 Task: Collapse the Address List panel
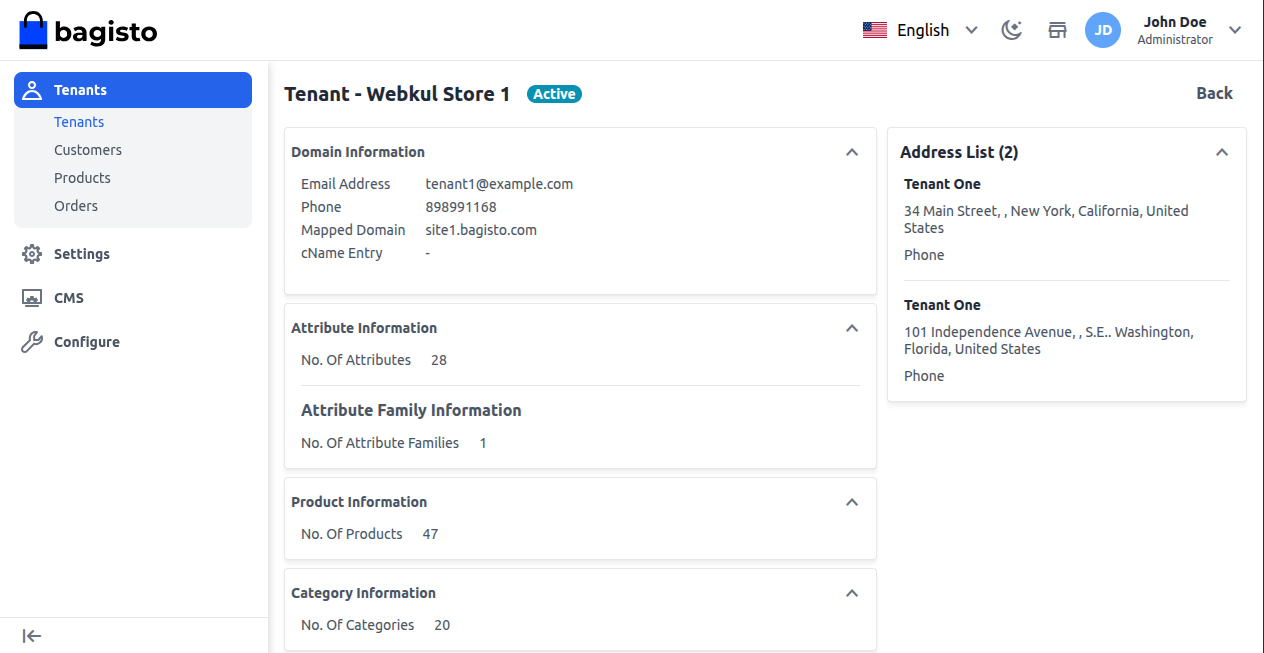point(1221,152)
